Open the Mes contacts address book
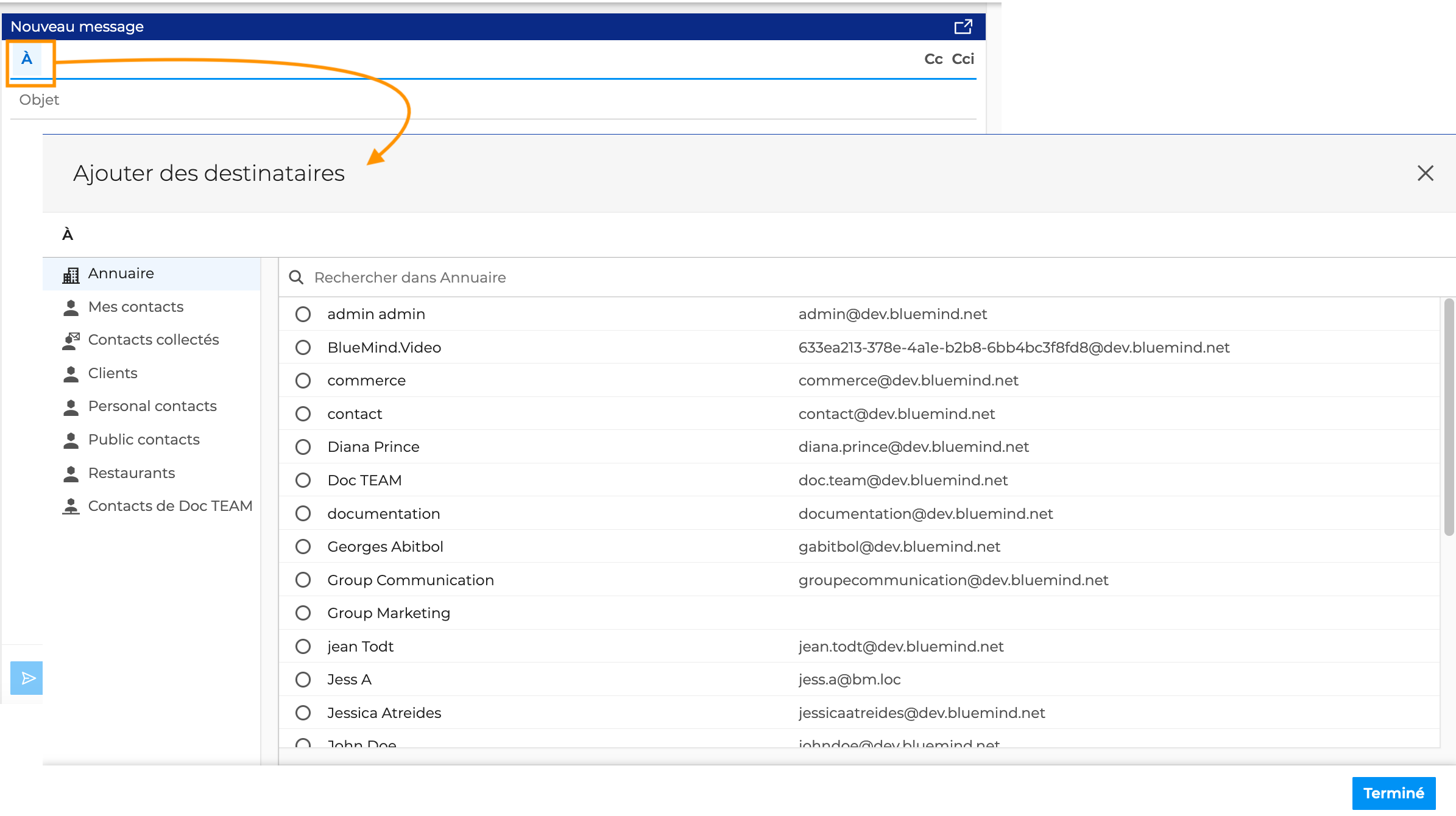Screen dimensions: 1456x816 [x=135, y=307]
